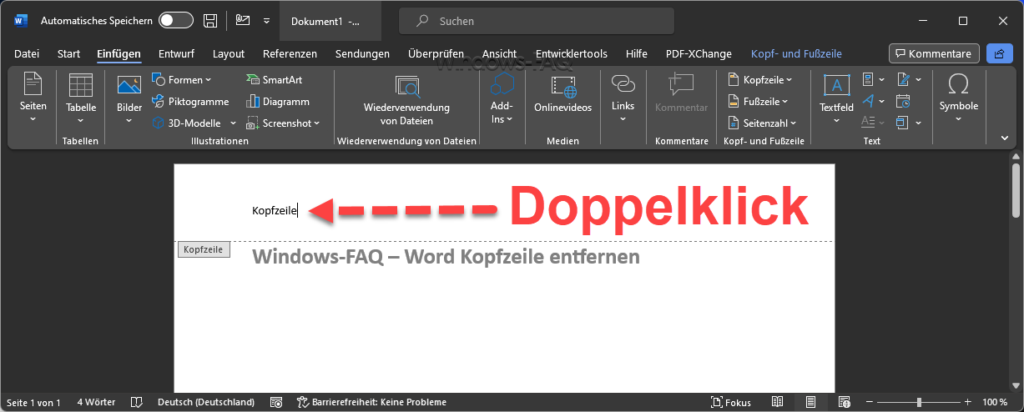Enable Fokus mode
1024x412 pixels.
point(731,402)
